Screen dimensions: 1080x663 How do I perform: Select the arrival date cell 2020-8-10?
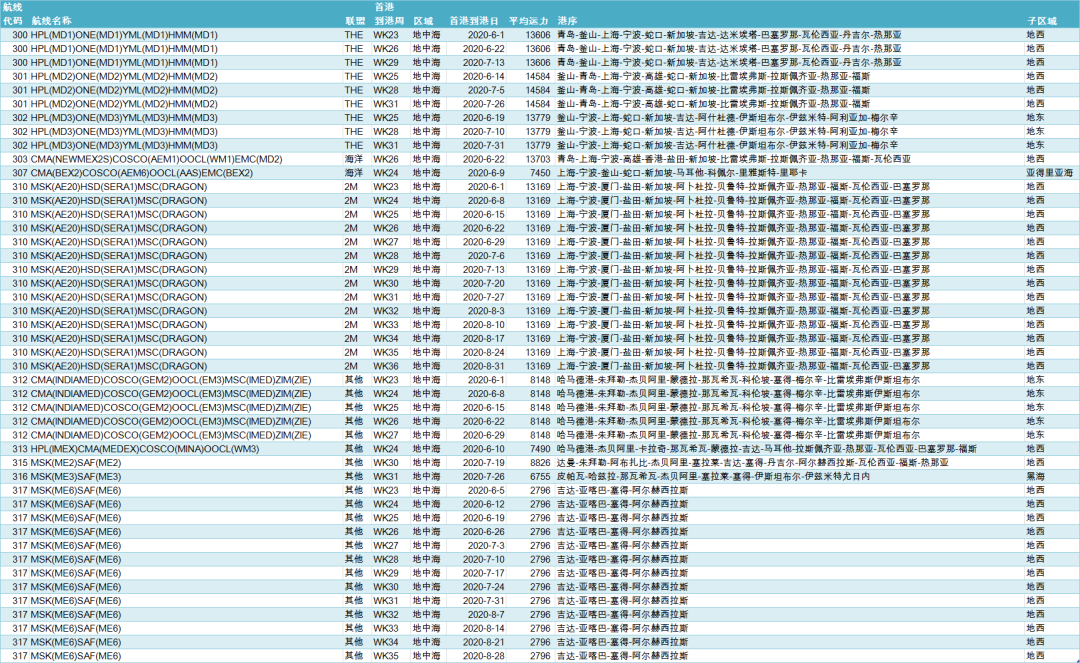pos(484,325)
